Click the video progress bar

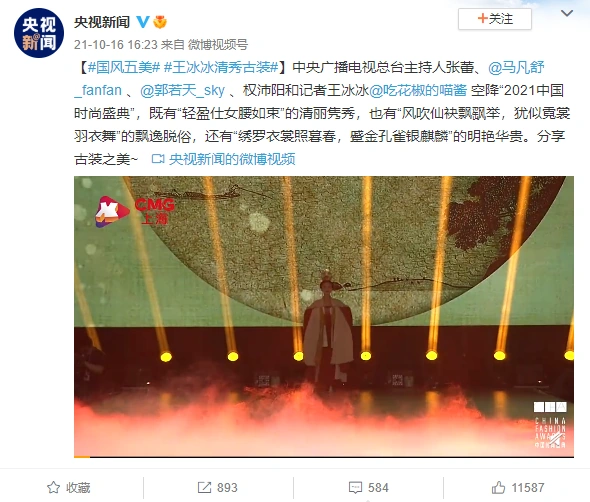click(324, 457)
